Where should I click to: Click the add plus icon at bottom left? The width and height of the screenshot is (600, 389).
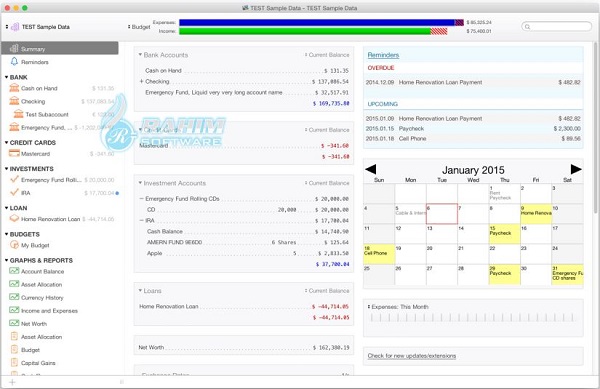tap(12, 382)
